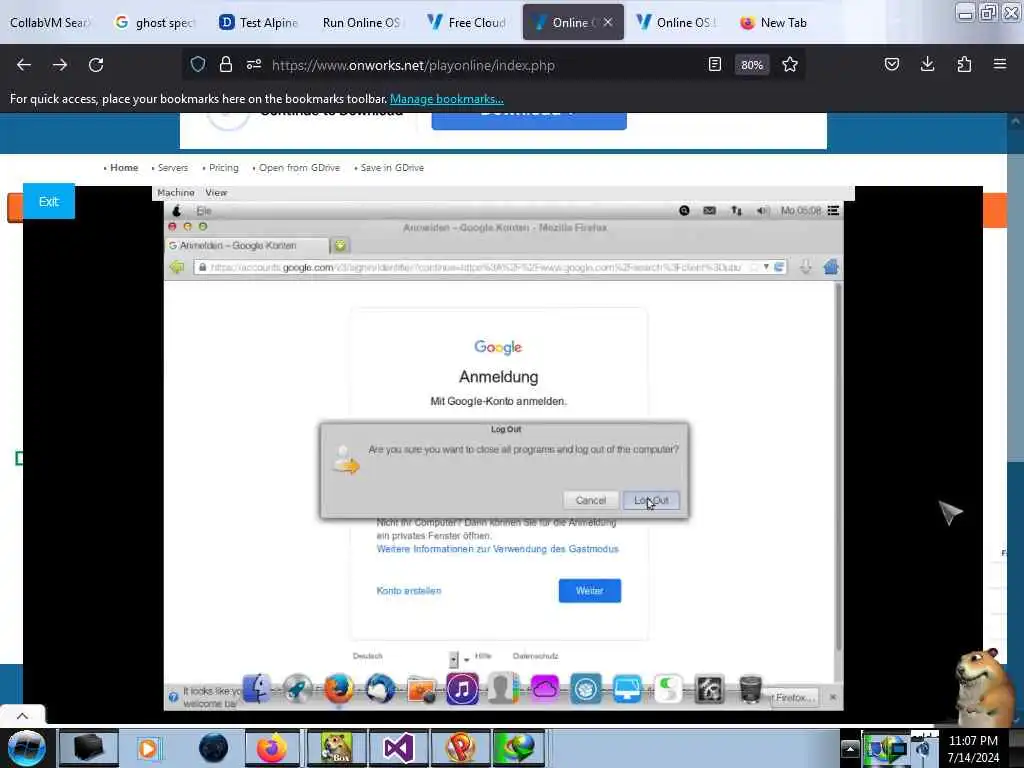The width and height of the screenshot is (1024, 768).
Task: Click Log Out in the dialog
Action: coord(651,500)
